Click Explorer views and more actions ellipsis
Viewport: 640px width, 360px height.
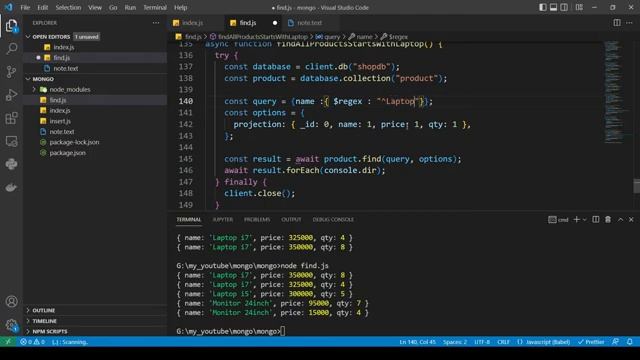tap(156, 23)
